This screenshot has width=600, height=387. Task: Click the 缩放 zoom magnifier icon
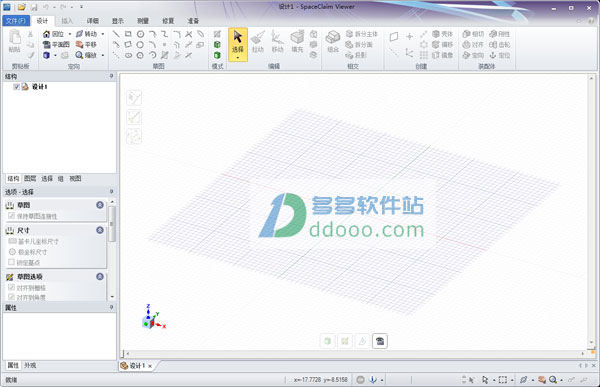coord(79,55)
